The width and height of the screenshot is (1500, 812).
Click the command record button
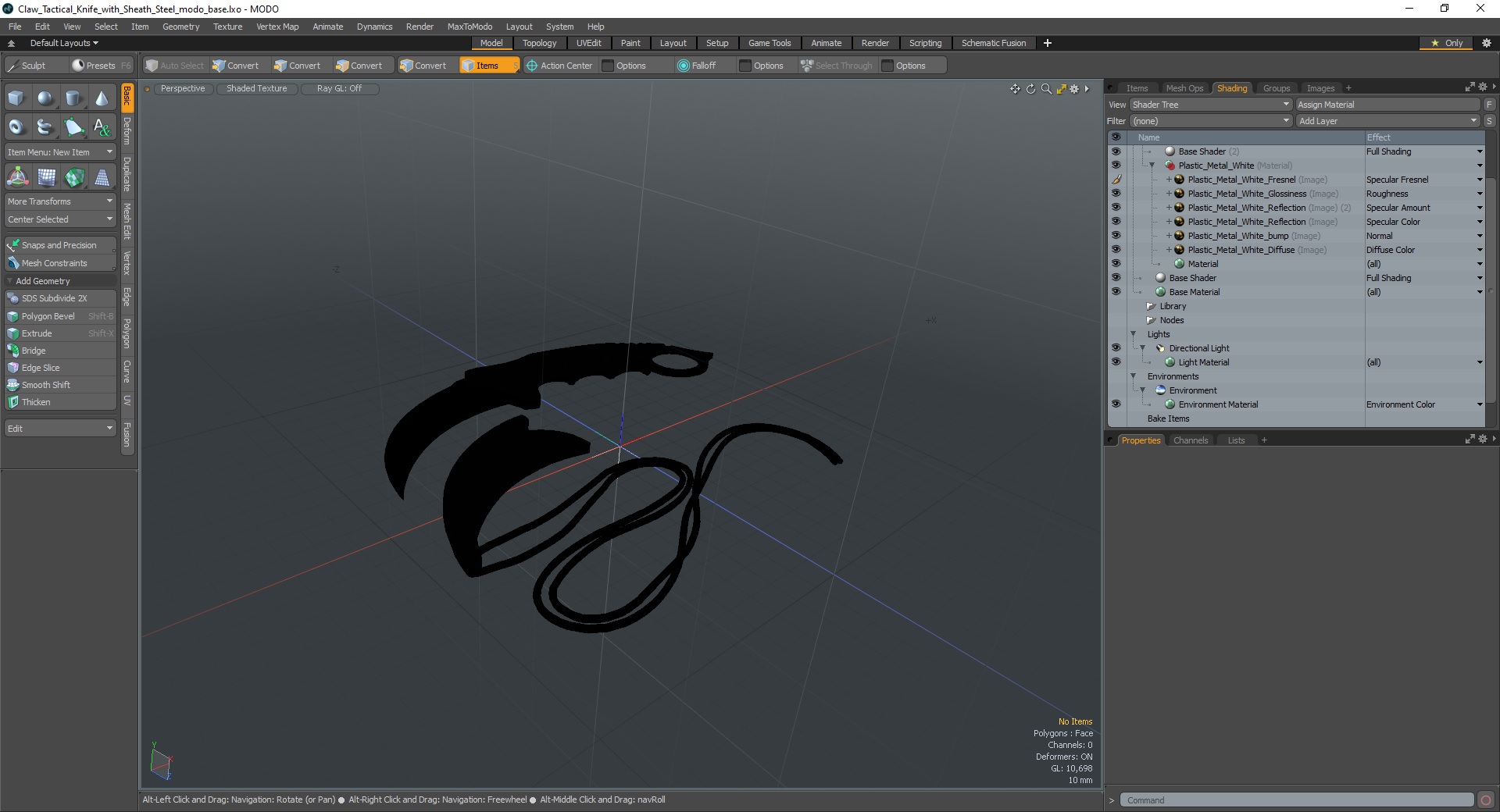(x=1486, y=800)
